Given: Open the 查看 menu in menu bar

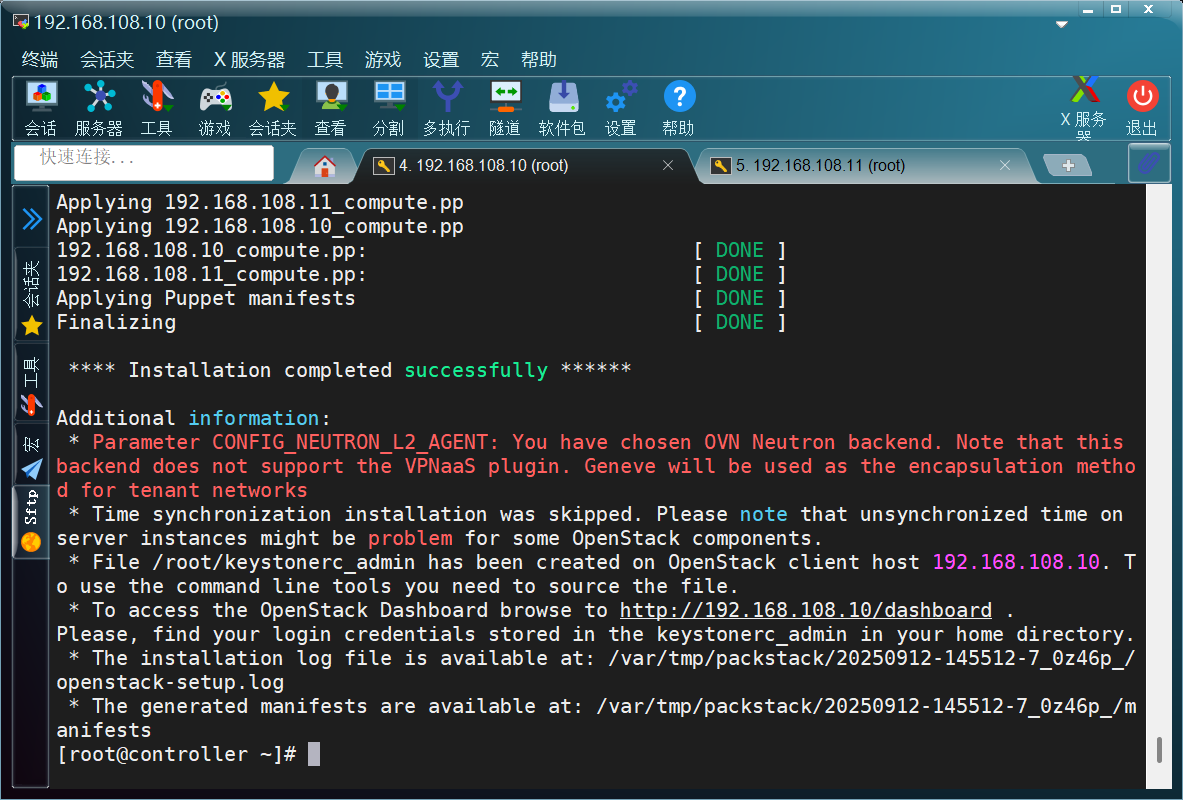Looking at the screenshot, I should click(174, 60).
